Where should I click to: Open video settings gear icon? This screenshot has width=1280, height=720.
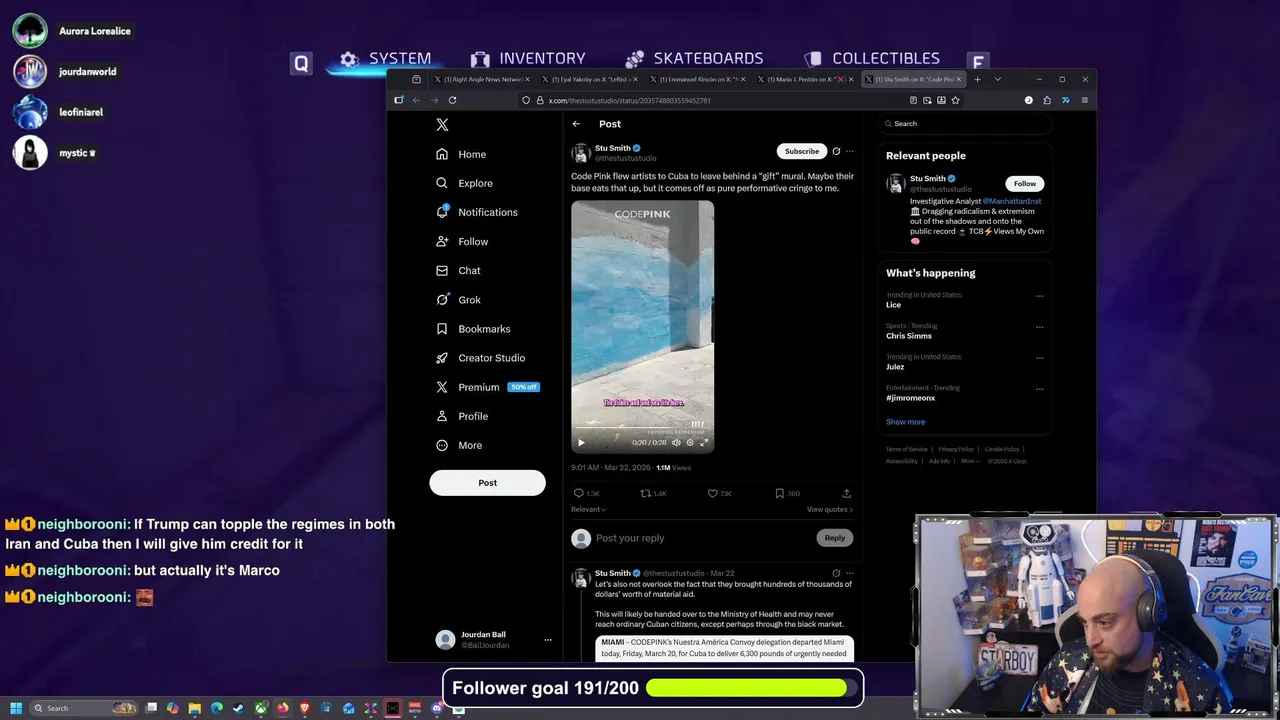[690, 442]
